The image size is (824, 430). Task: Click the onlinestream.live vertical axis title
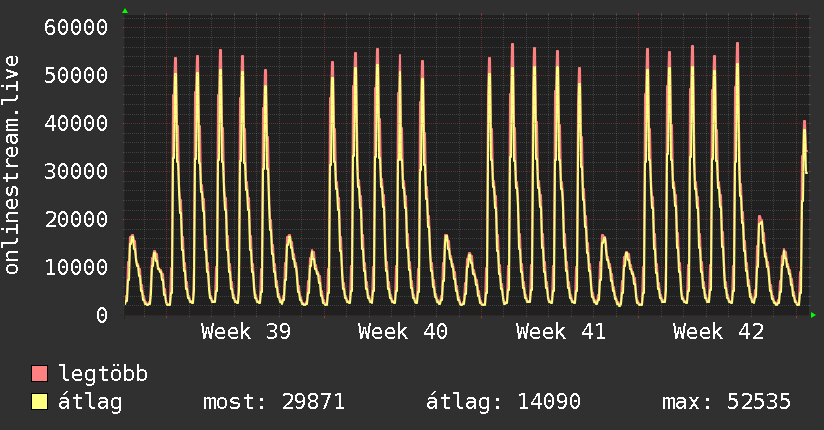click(12, 165)
